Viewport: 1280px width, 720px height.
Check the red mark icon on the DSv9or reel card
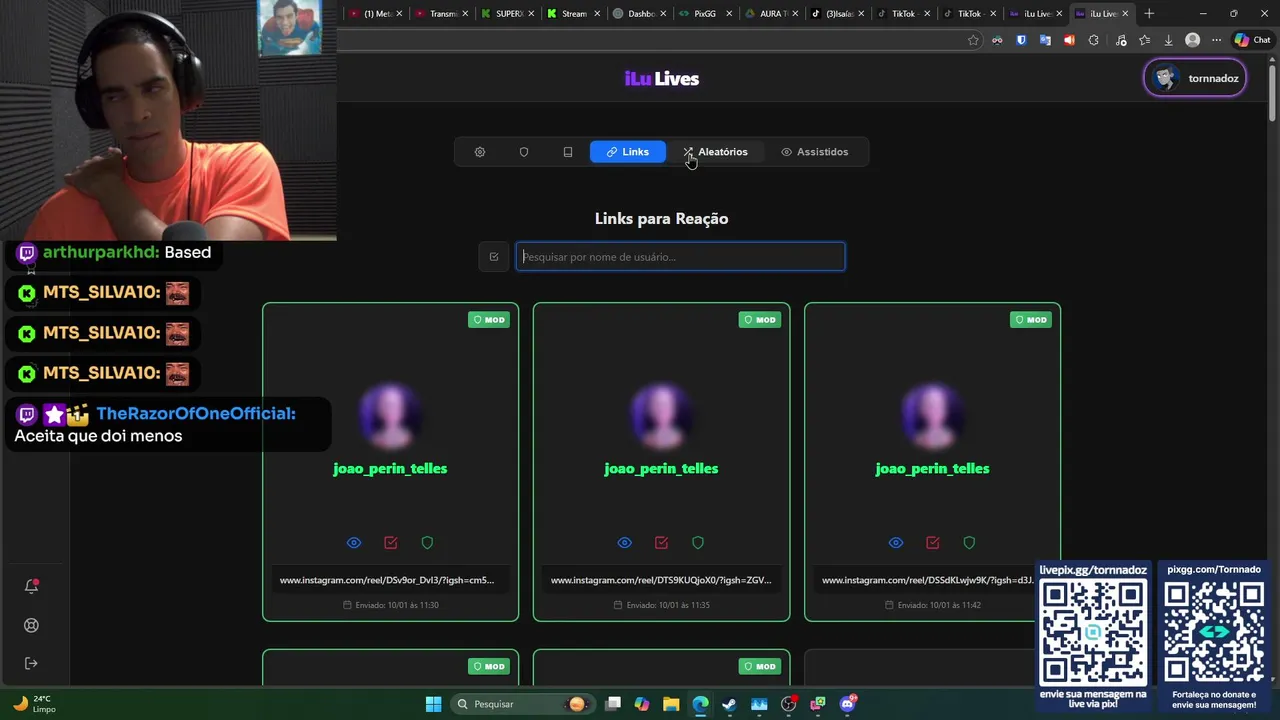[x=391, y=543]
